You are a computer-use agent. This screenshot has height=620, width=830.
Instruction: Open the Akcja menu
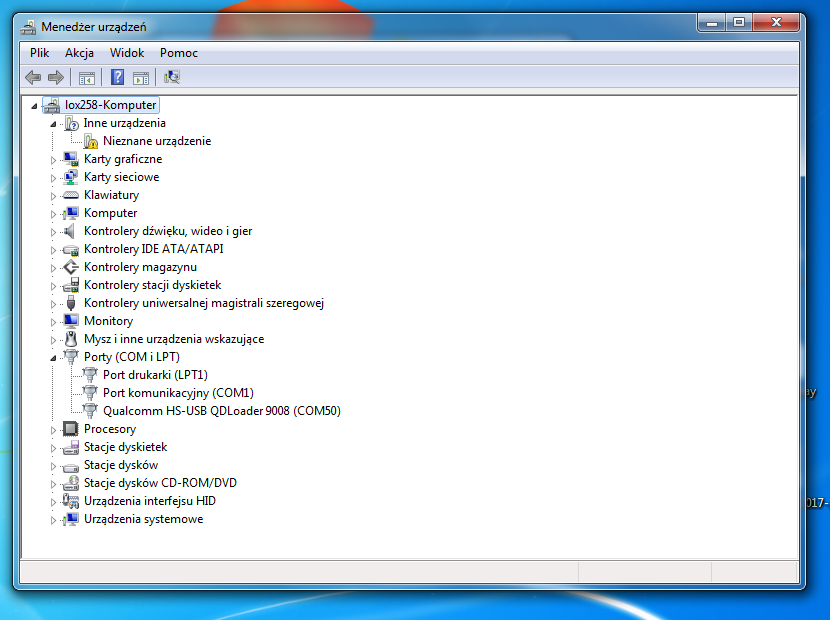click(79, 53)
